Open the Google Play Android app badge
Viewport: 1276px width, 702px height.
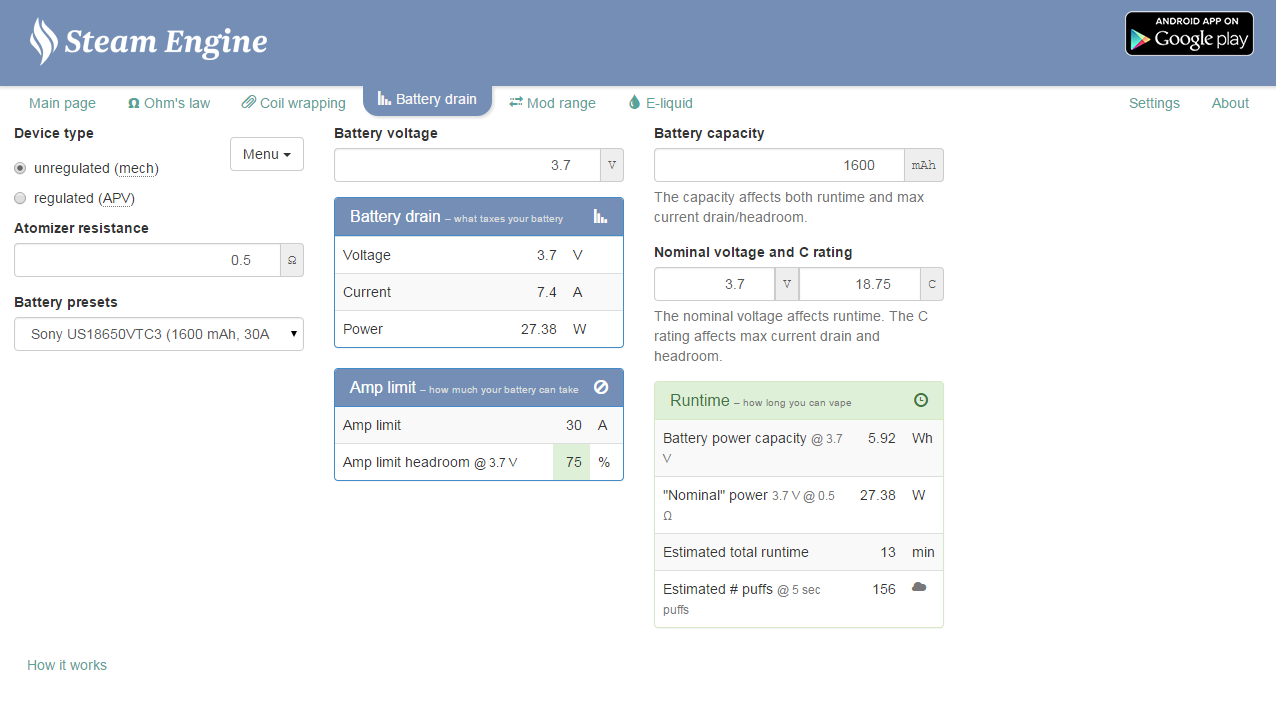1188,33
